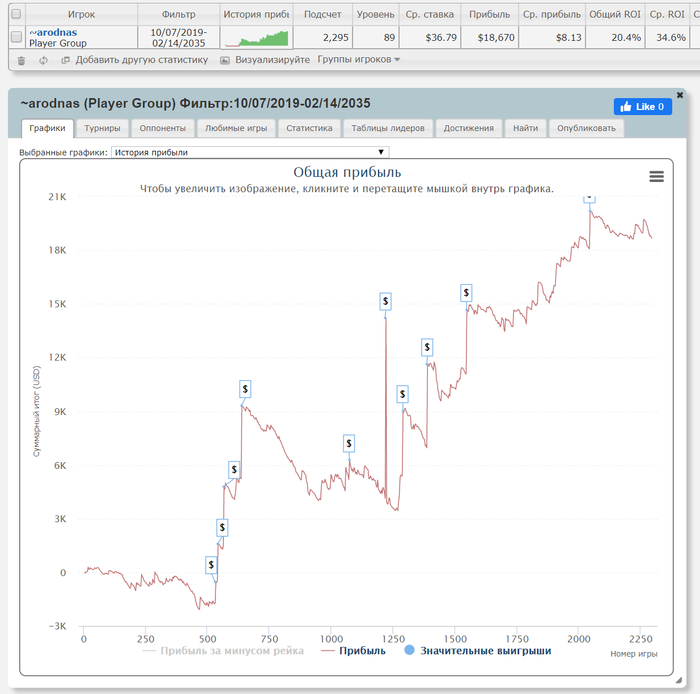
Task: Click the ~arodnas player link
Action: coord(53,32)
